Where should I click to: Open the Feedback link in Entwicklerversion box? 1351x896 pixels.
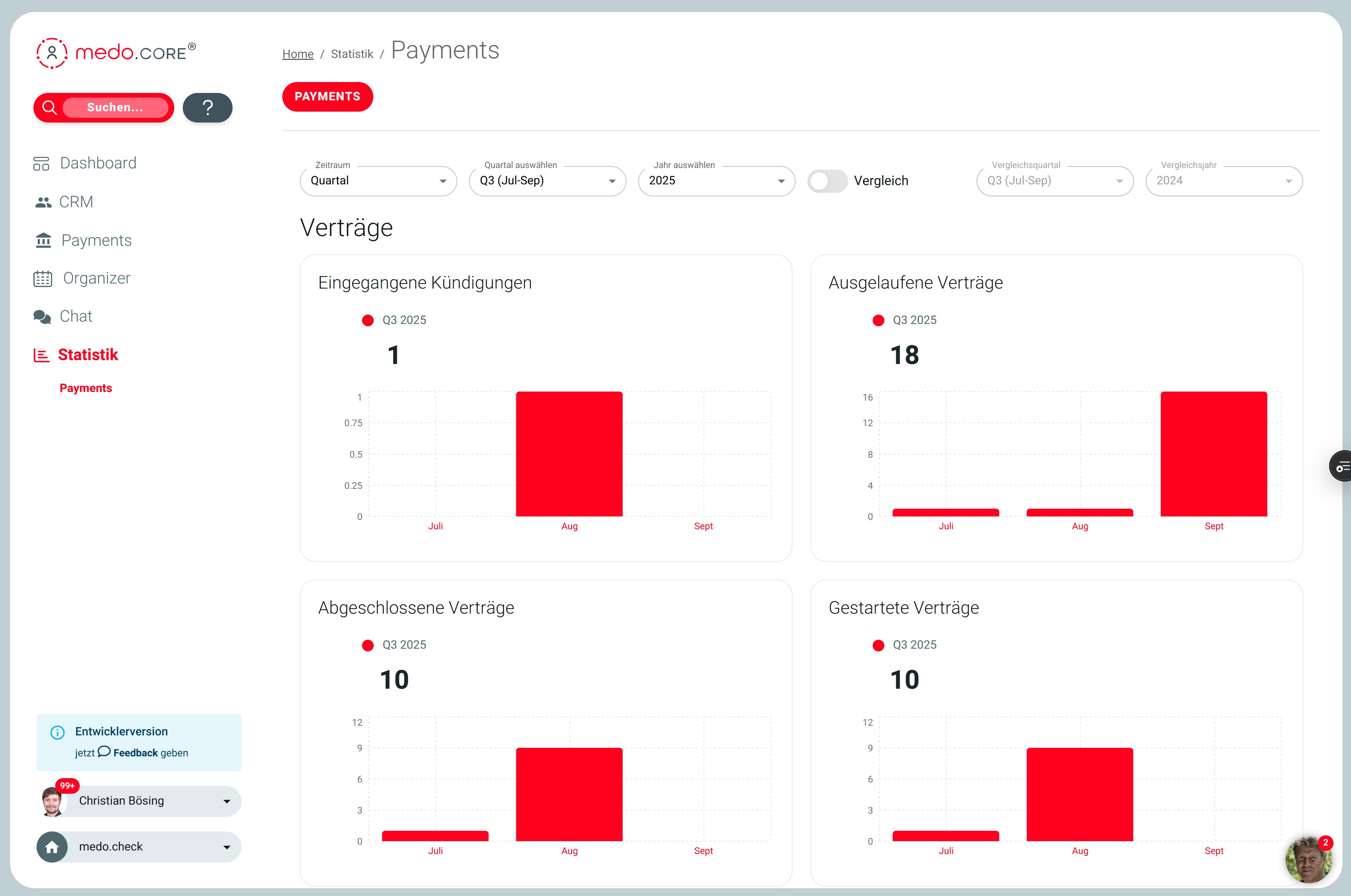click(x=136, y=752)
